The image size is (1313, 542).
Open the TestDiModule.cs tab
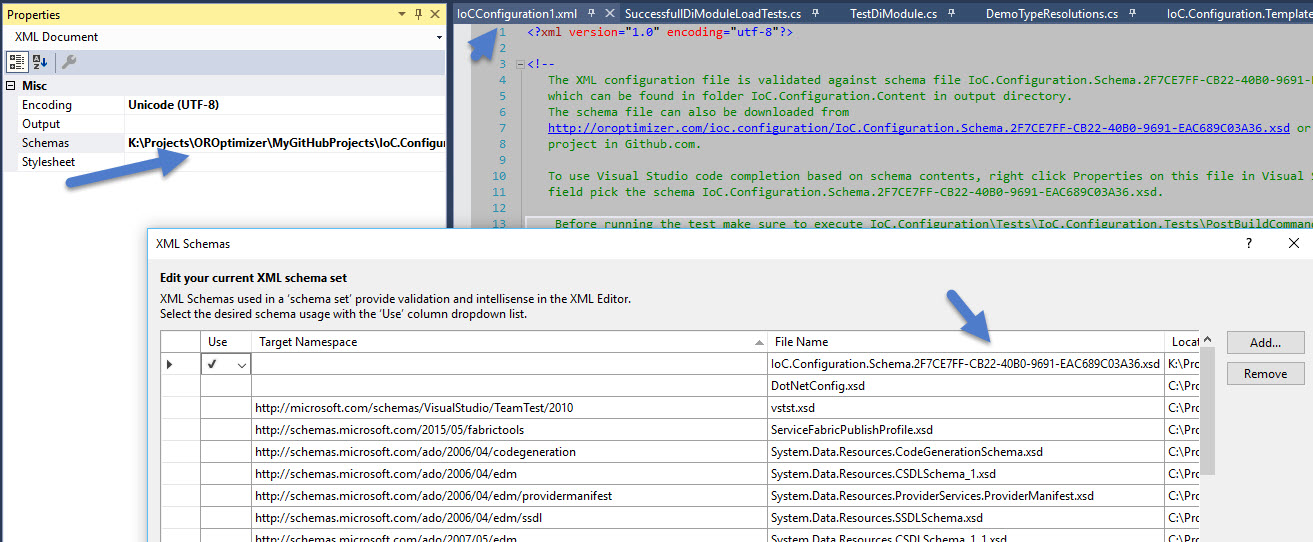tap(893, 14)
